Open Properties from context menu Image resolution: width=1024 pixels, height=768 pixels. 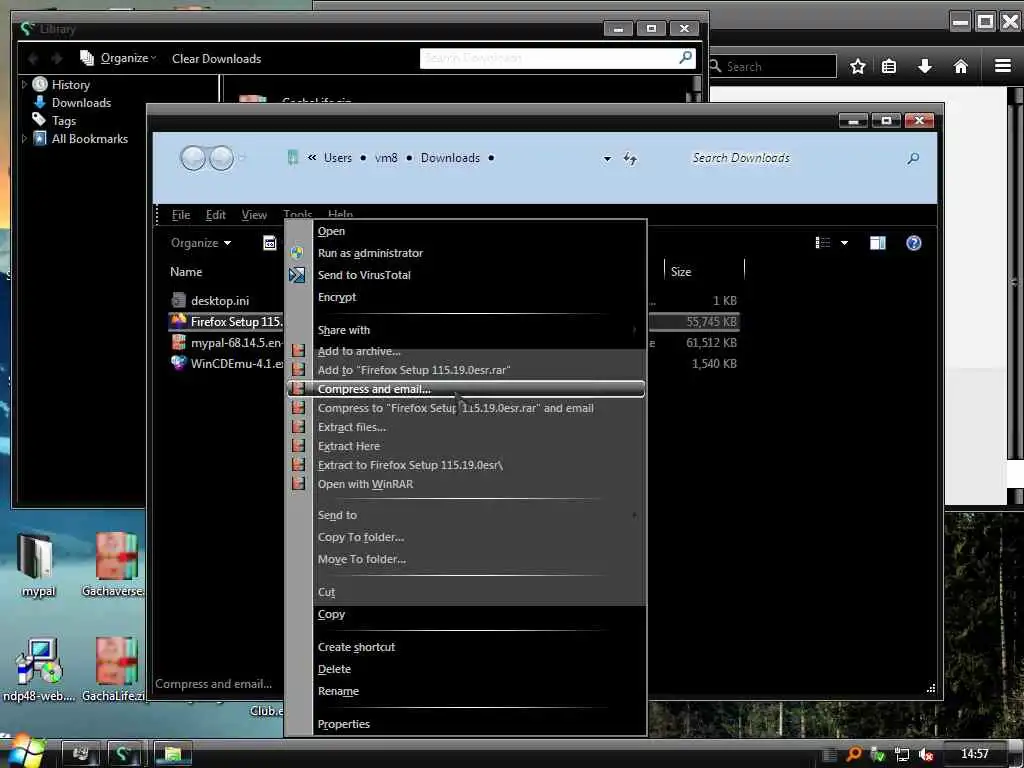coord(344,724)
